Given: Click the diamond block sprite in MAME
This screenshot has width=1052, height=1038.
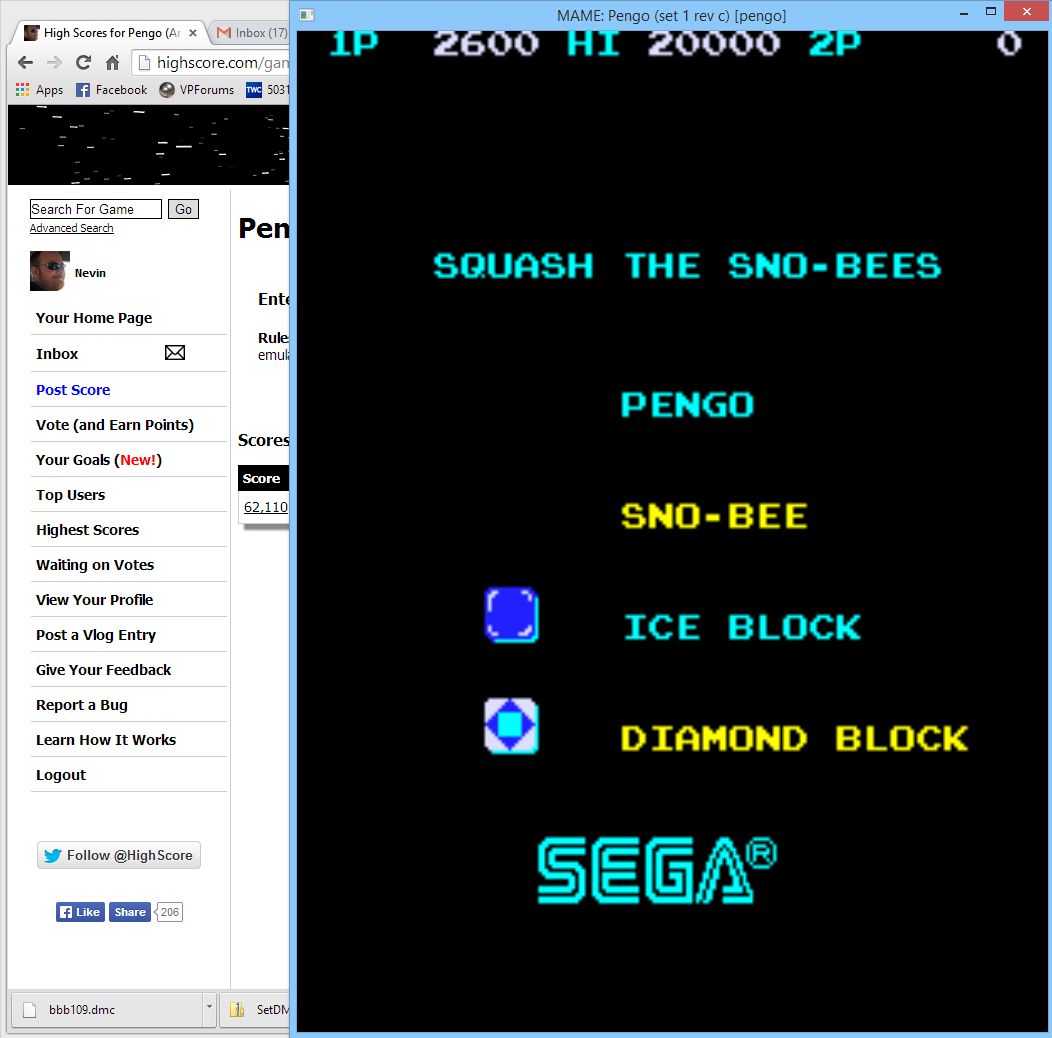Looking at the screenshot, I should (511, 725).
